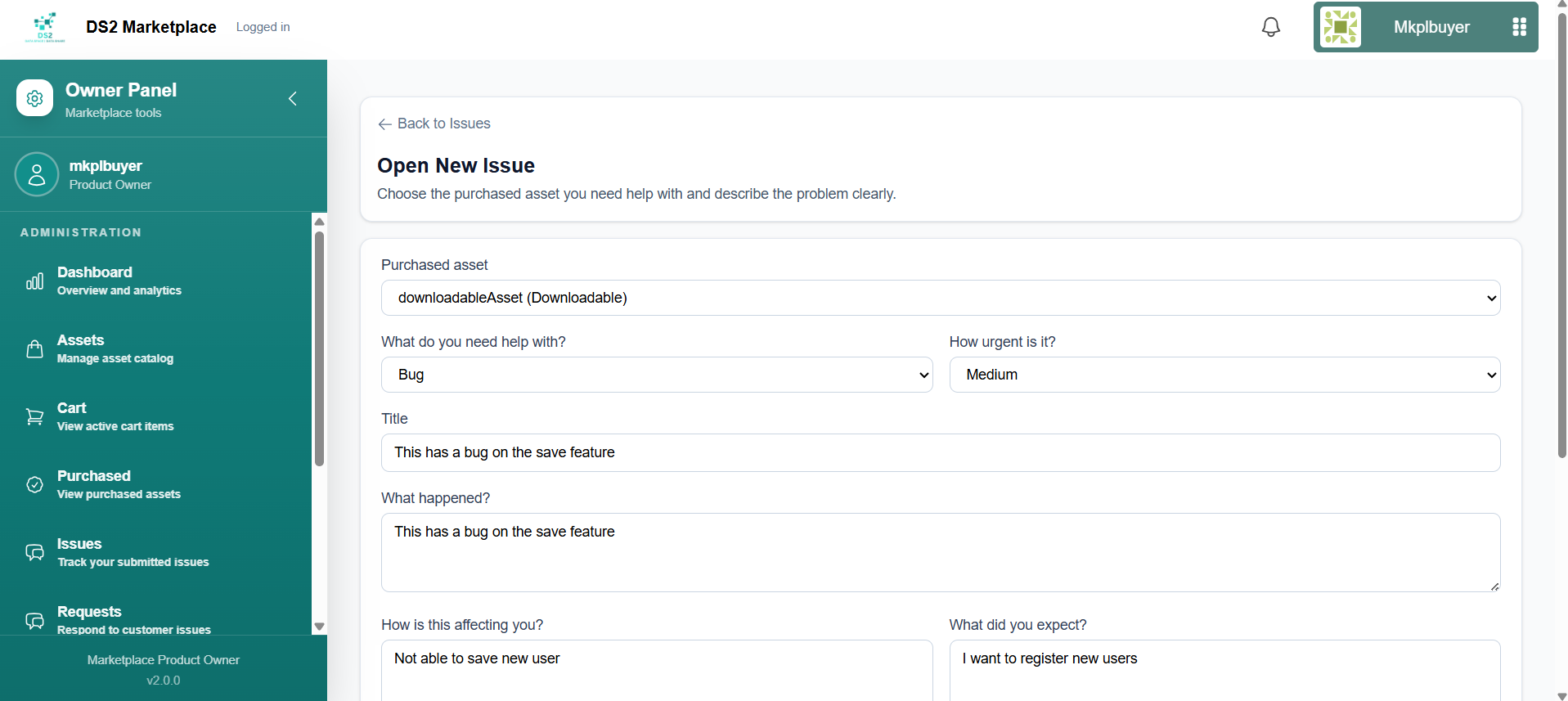
Task: Click the Issues chat bubble icon
Action: coord(34,553)
